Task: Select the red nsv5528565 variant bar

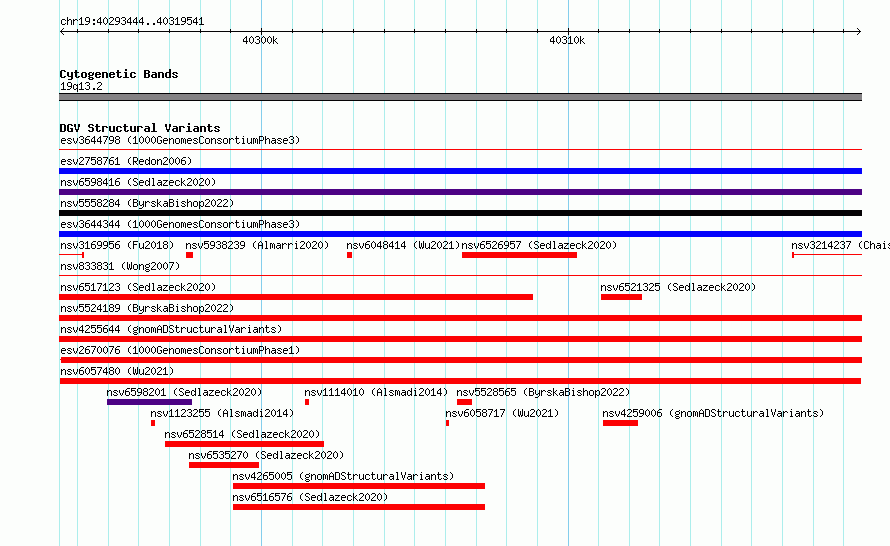Action: coord(464,402)
